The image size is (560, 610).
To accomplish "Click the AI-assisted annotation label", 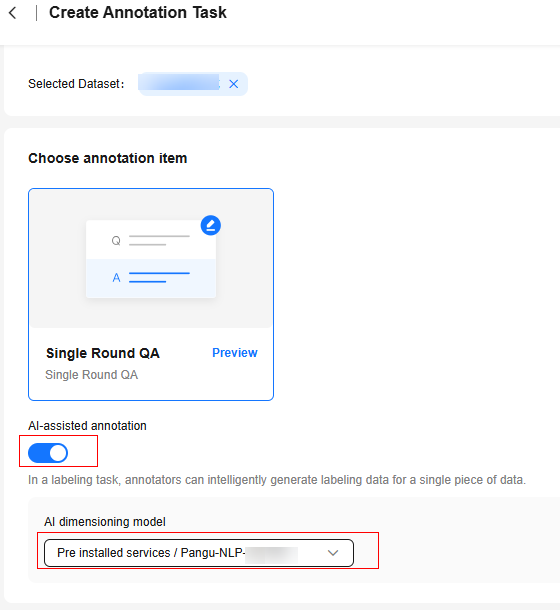I will (x=87, y=426).
